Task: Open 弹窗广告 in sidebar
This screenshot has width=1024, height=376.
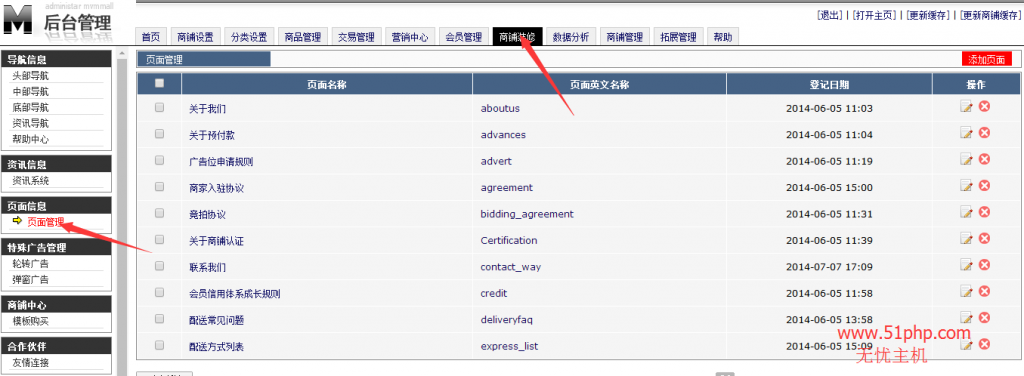Action: (x=30, y=279)
